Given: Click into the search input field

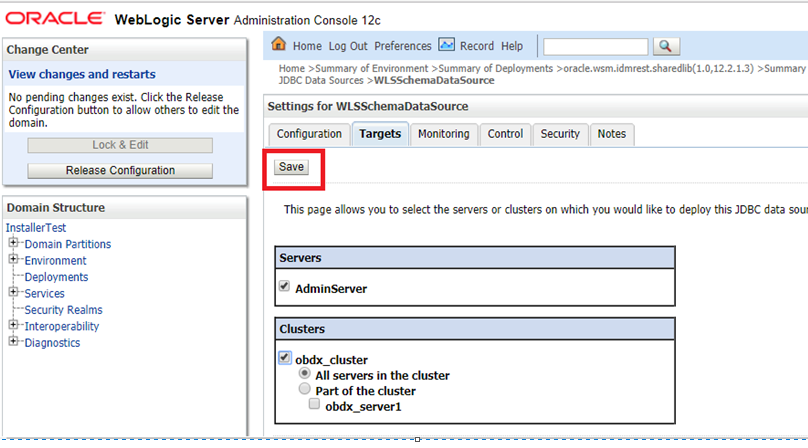Looking at the screenshot, I should click(595, 47).
